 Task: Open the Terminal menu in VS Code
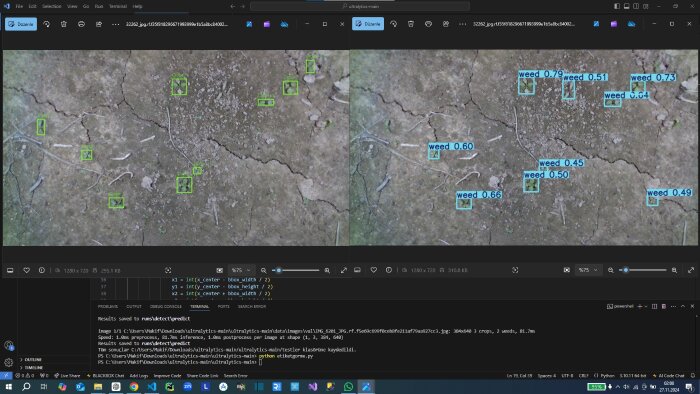click(x=118, y=6)
